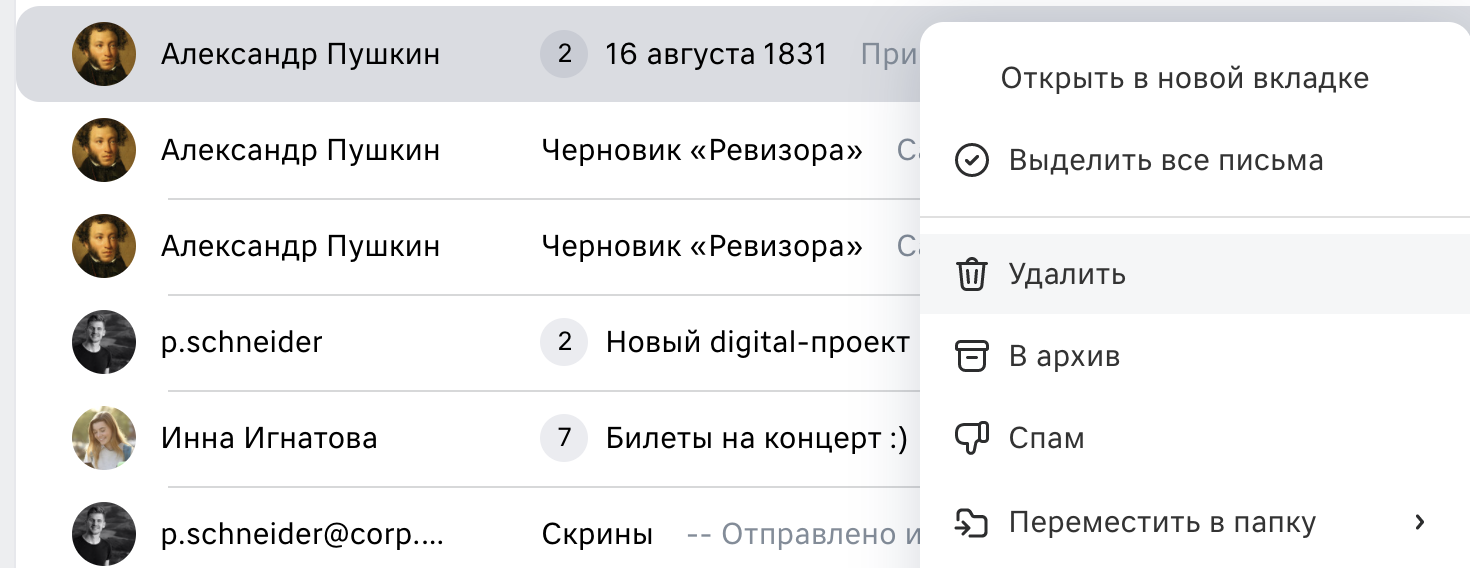Image resolution: width=1470 pixels, height=568 pixels.
Task: Expand thread counter 2 on 16 августа 1831
Action: click(564, 54)
